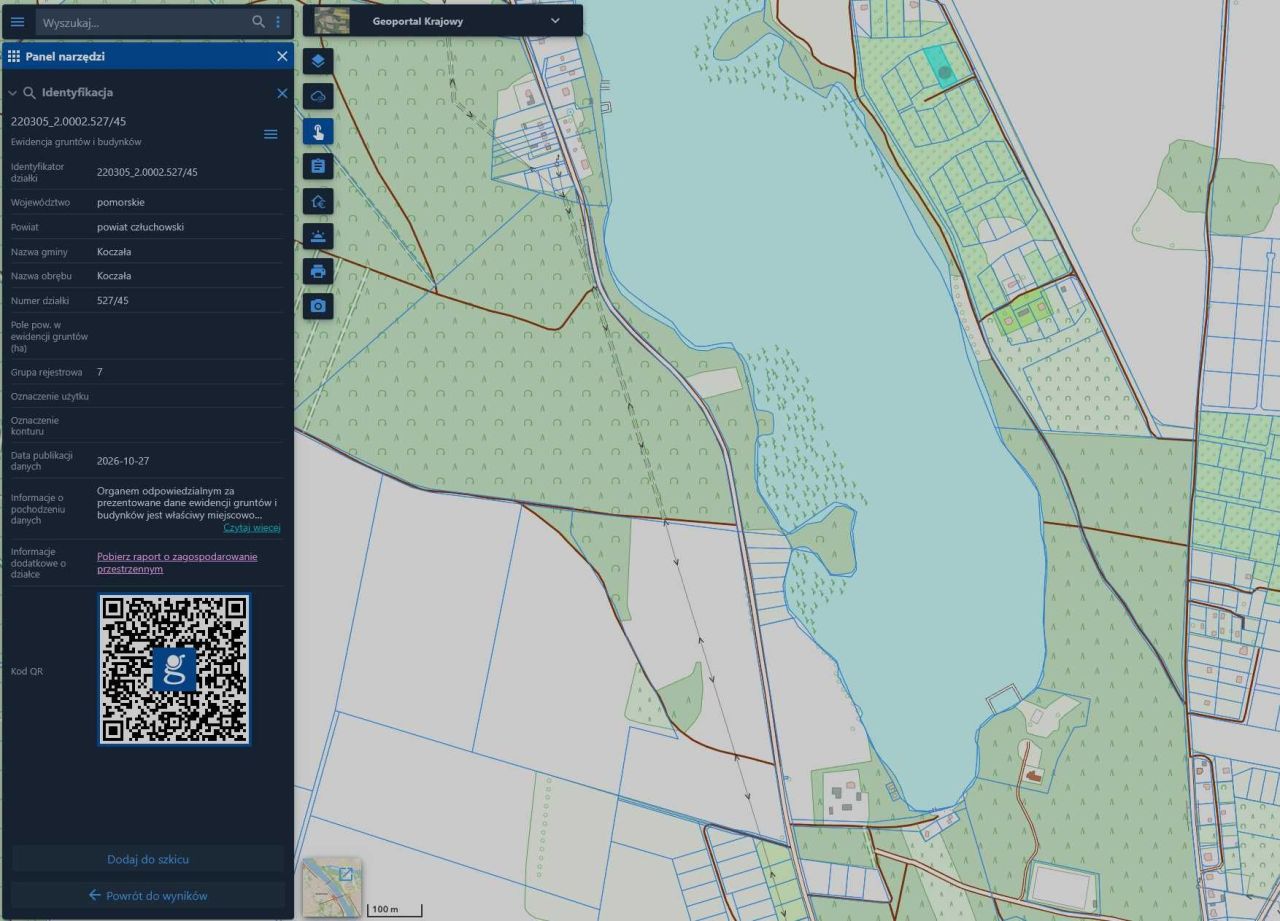This screenshot has width=1280, height=921.
Task: Click the Panel narzędzi grid icon
Action: (14, 57)
